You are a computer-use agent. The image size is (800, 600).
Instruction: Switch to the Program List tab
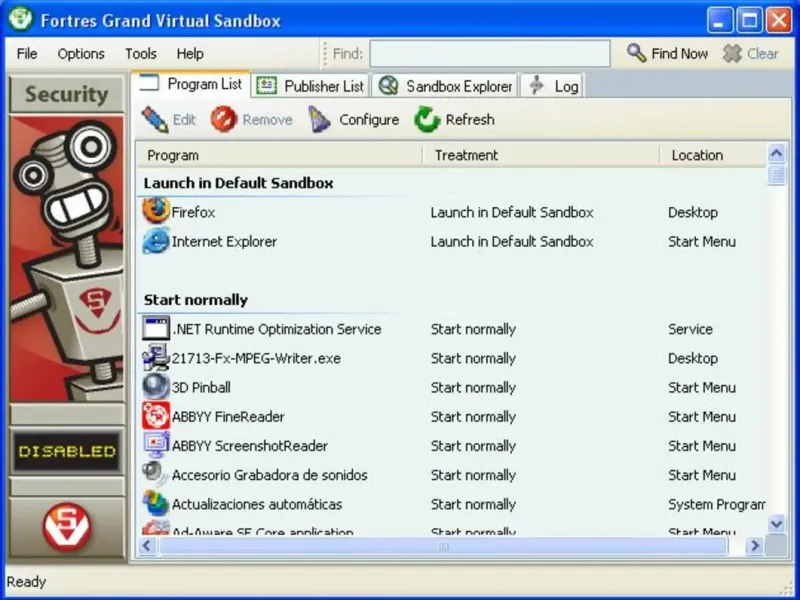coord(190,84)
